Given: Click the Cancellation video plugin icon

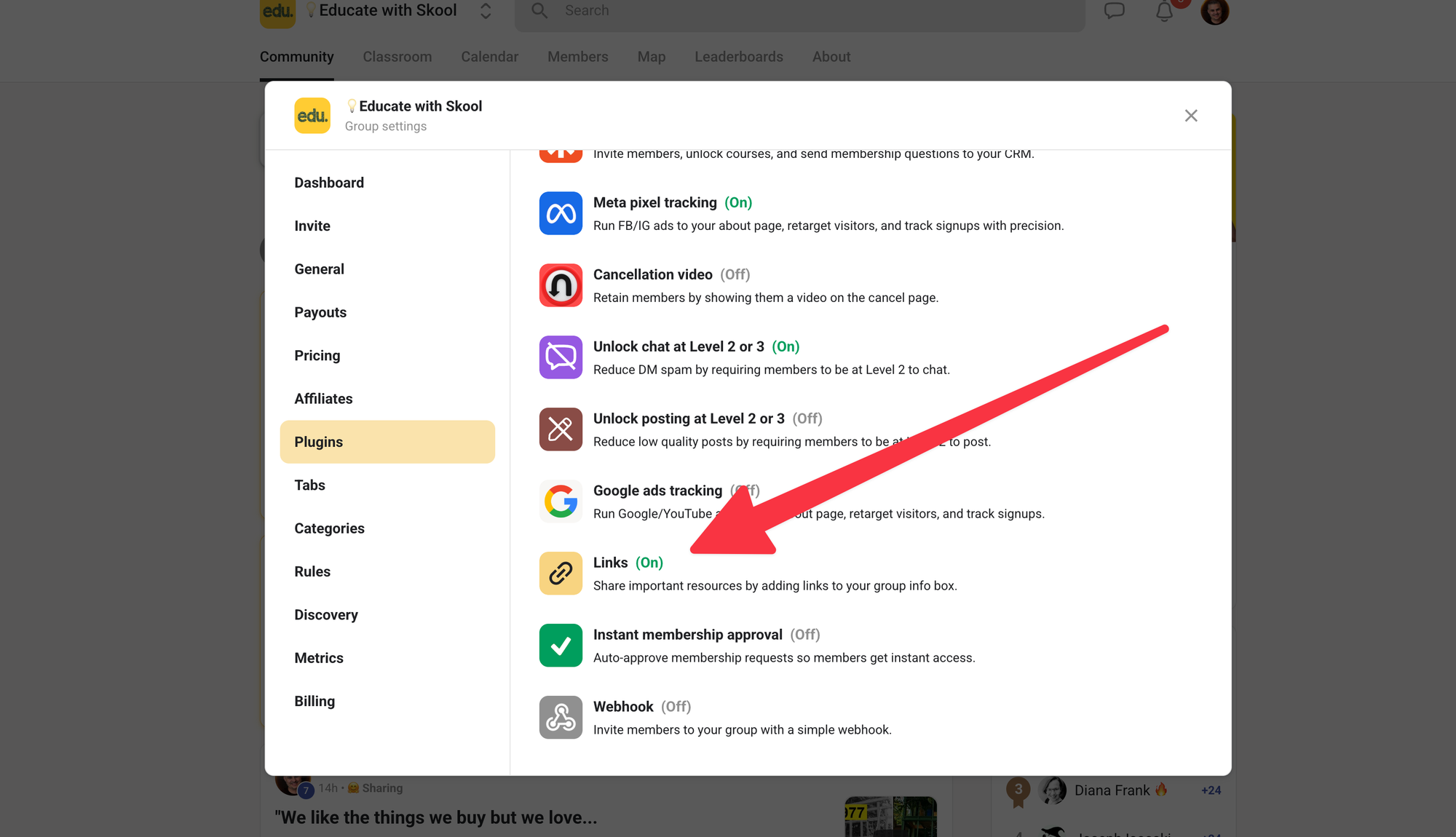Looking at the screenshot, I should (x=561, y=285).
